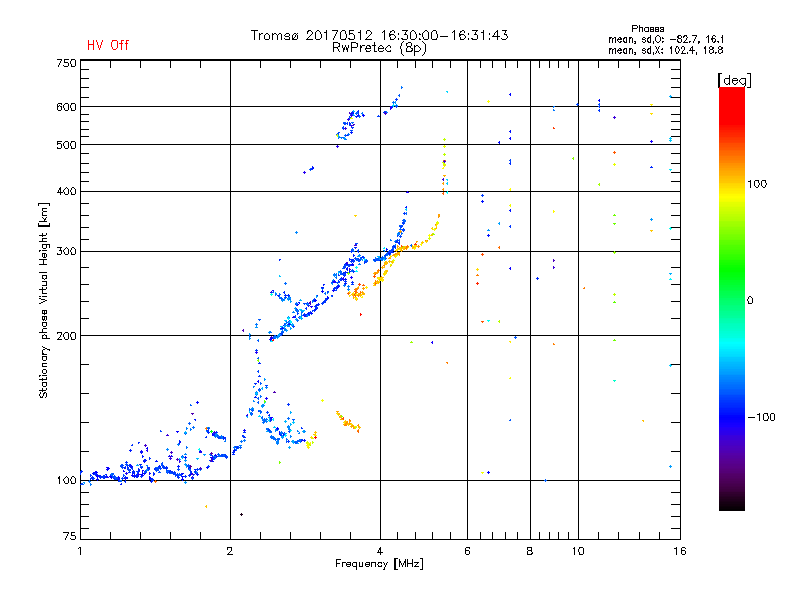Screen dimensions: 800x600
Task: Click the y-axis '500' label
Action: (x=66, y=145)
